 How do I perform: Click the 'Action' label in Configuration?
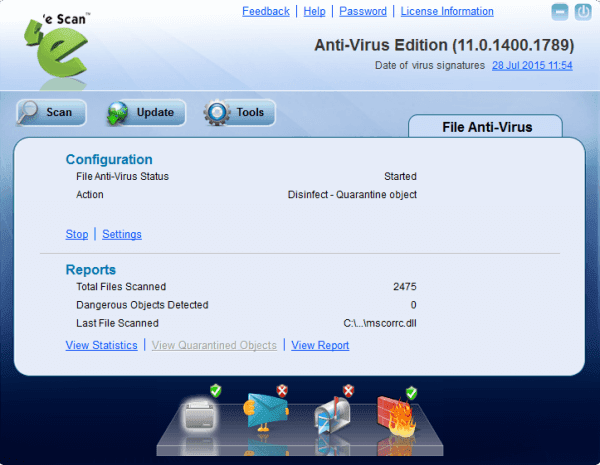(90, 195)
